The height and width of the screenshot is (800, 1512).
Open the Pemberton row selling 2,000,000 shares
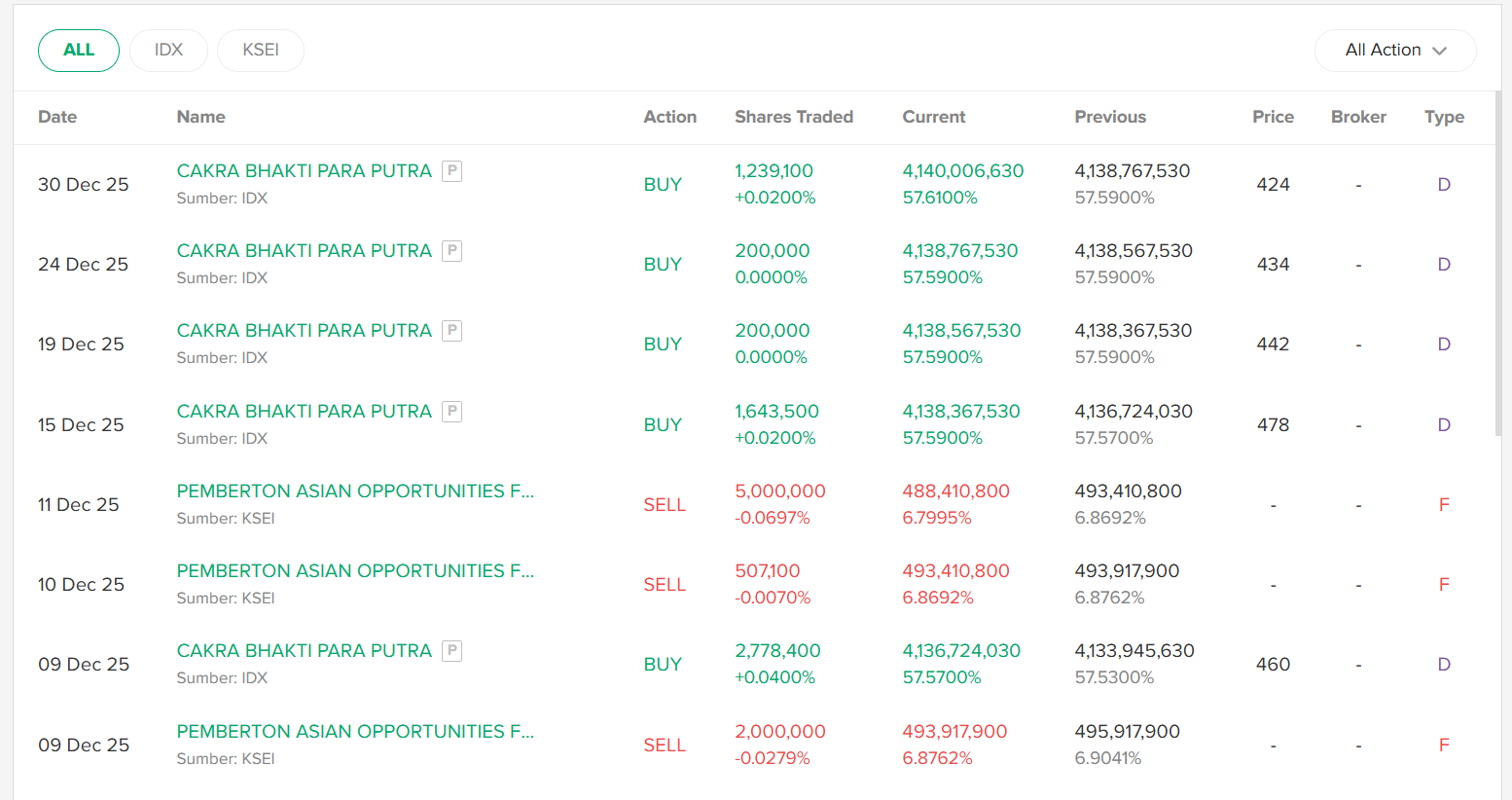pos(356,732)
